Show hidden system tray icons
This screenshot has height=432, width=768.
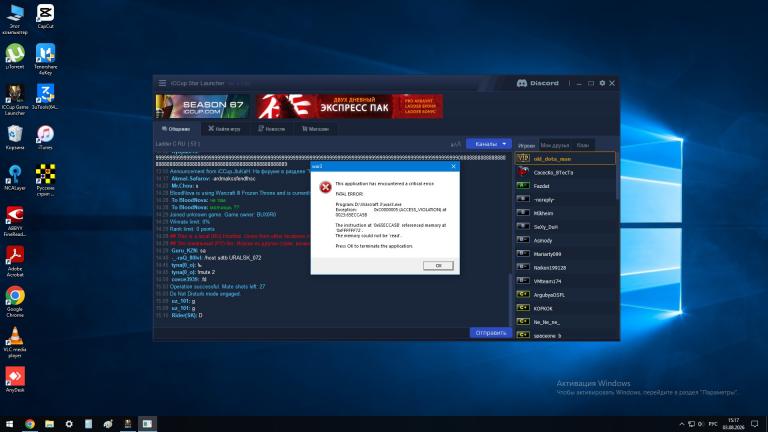[x=681, y=424]
